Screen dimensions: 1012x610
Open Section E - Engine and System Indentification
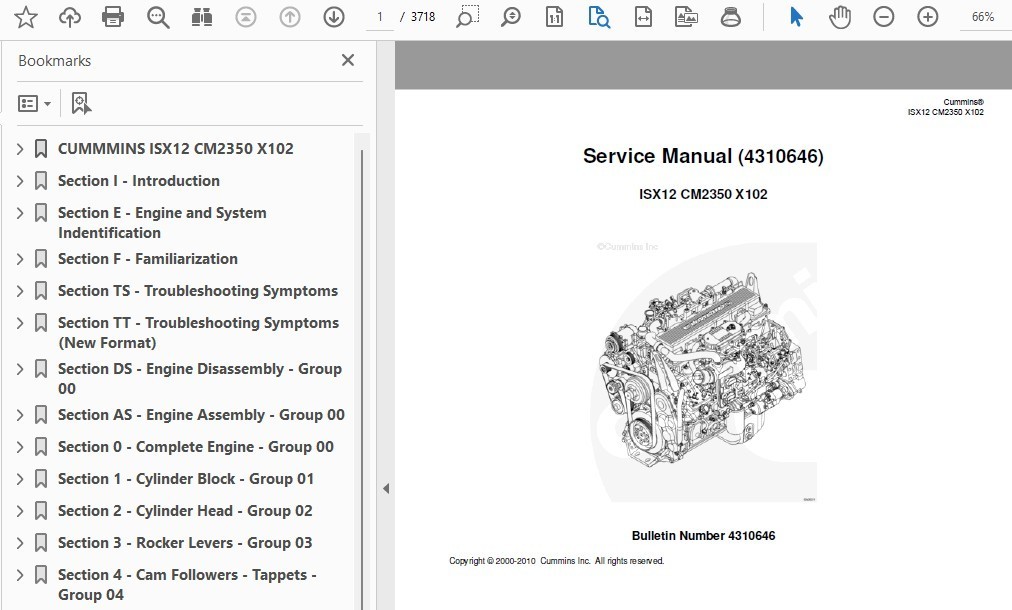point(162,223)
